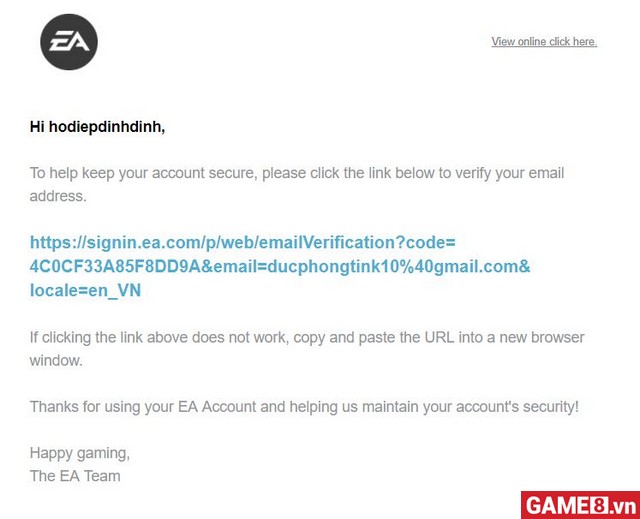Click the If clicking the link above sentence

point(307,349)
